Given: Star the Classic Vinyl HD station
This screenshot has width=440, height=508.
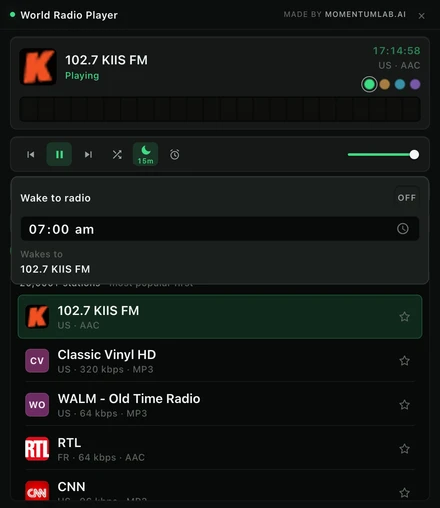Looking at the screenshot, I should [404, 361].
